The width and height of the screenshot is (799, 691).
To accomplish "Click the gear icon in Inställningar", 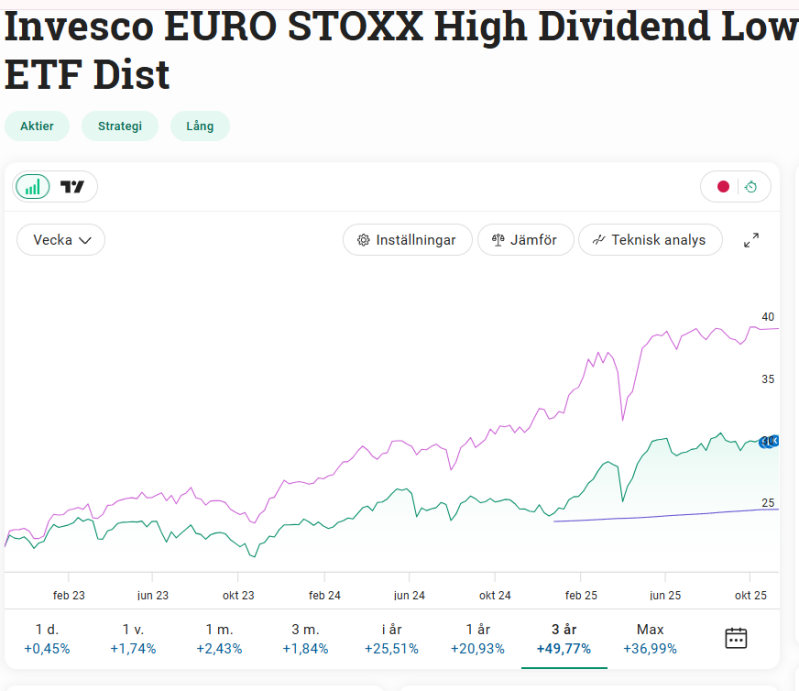I will pyautogui.click(x=363, y=240).
